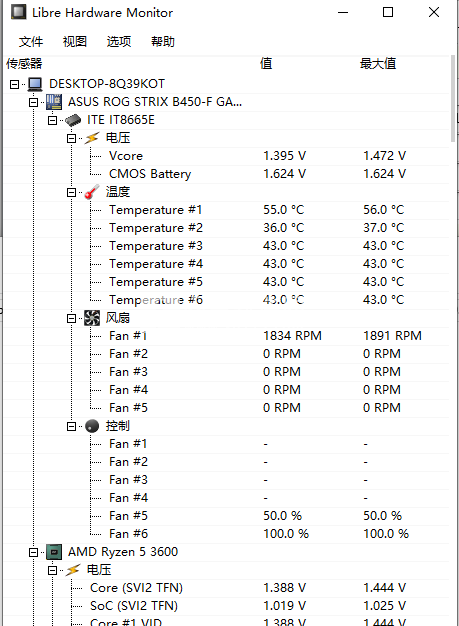Viewport: 459px width, 626px height.
Task: Click the 1891 RPM maximum value
Action: pyautogui.click(x=392, y=336)
